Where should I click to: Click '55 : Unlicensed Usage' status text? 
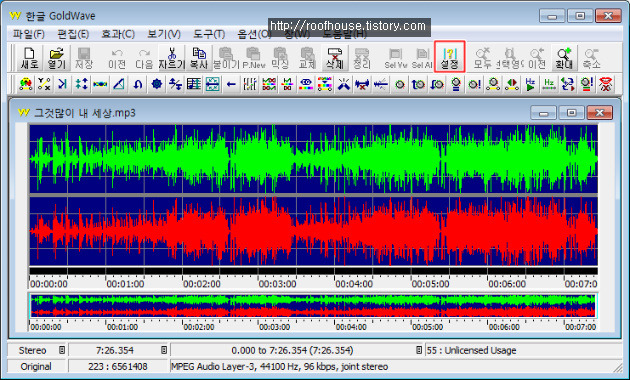pos(471,350)
